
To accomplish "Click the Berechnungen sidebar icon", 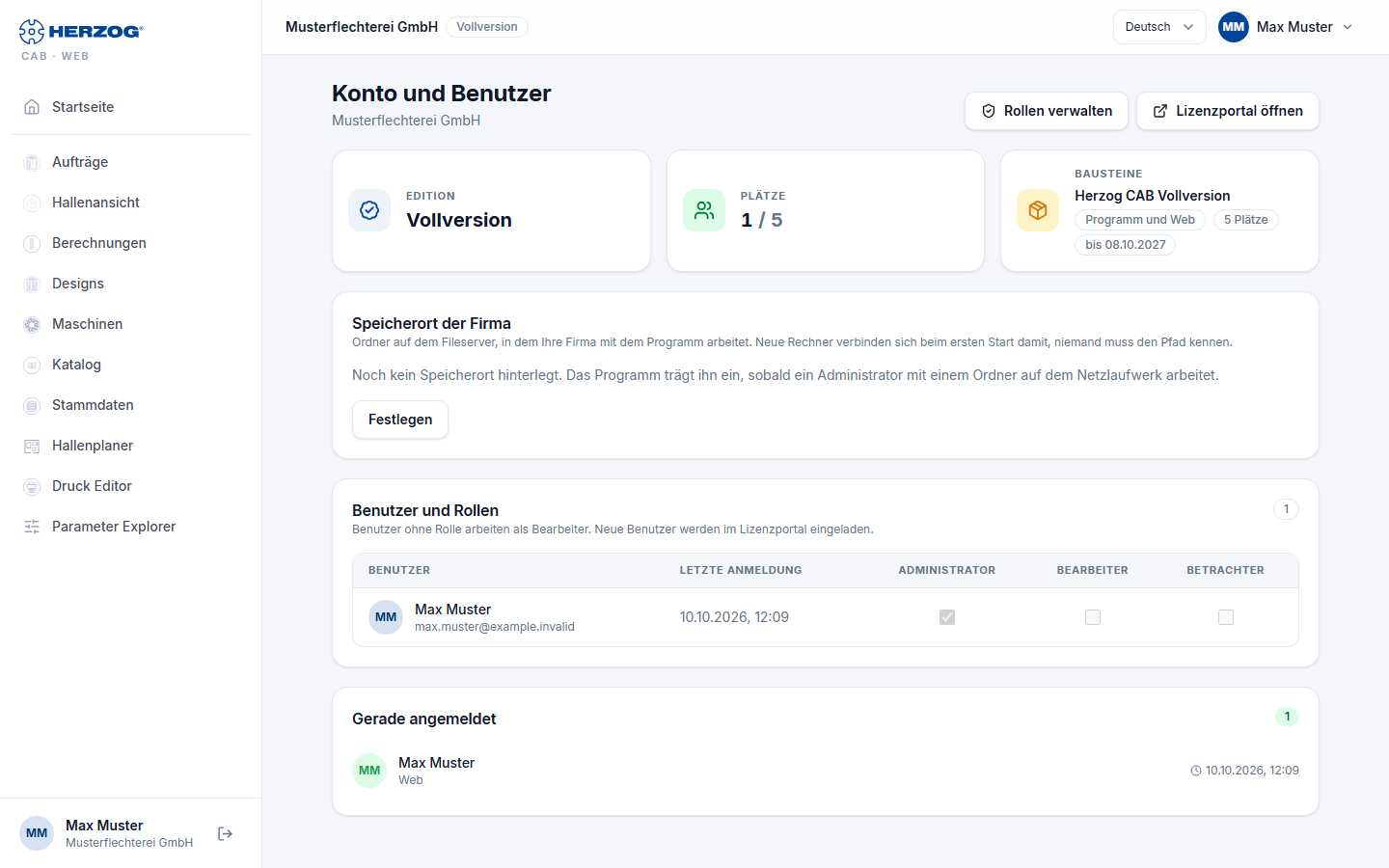I will [32, 243].
